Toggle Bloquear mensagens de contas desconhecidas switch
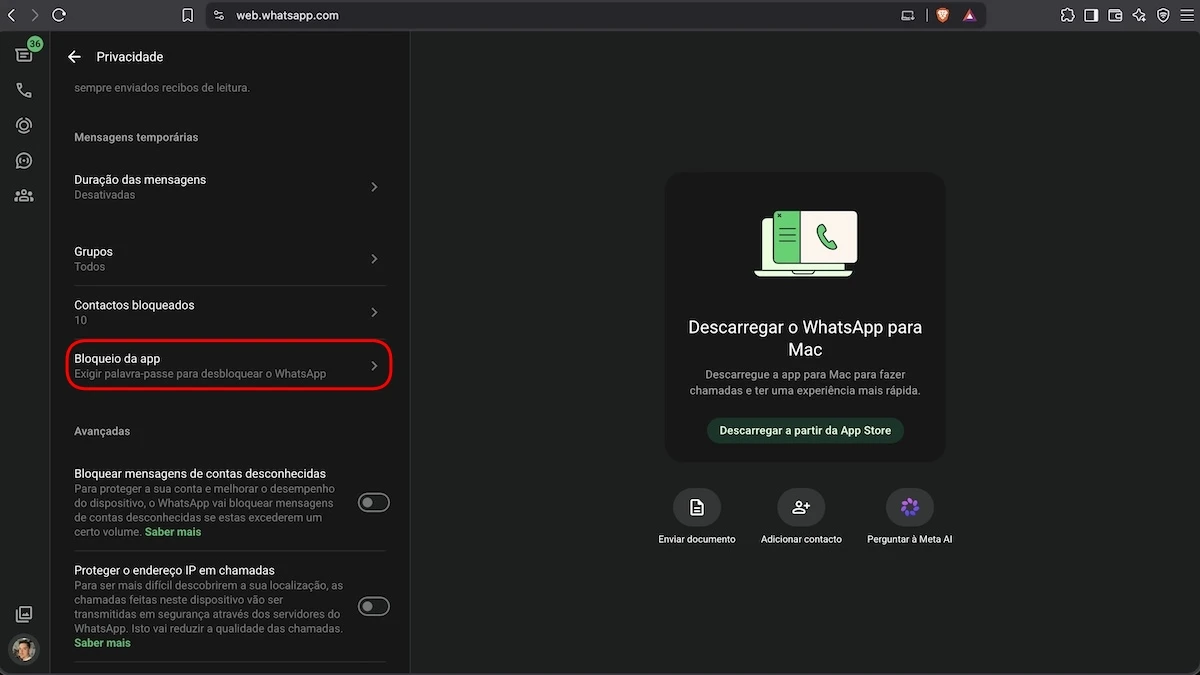This screenshot has height=675, width=1200. tap(374, 502)
